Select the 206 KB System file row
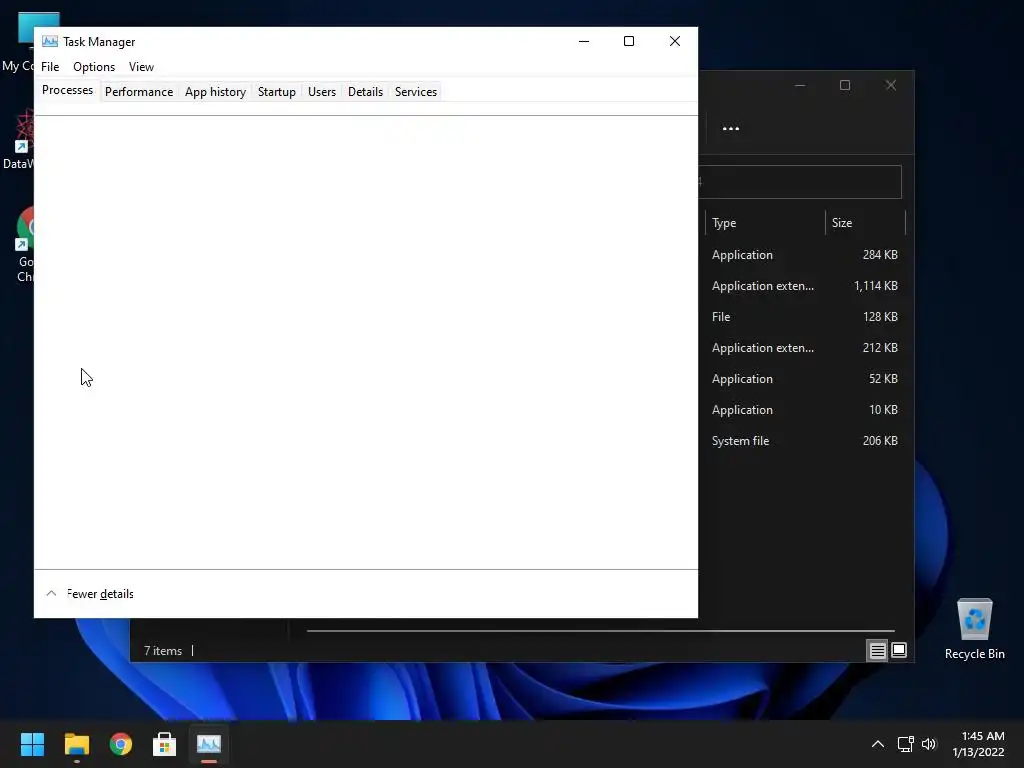This screenshot has height=768, width=1024. pos(805,441)
